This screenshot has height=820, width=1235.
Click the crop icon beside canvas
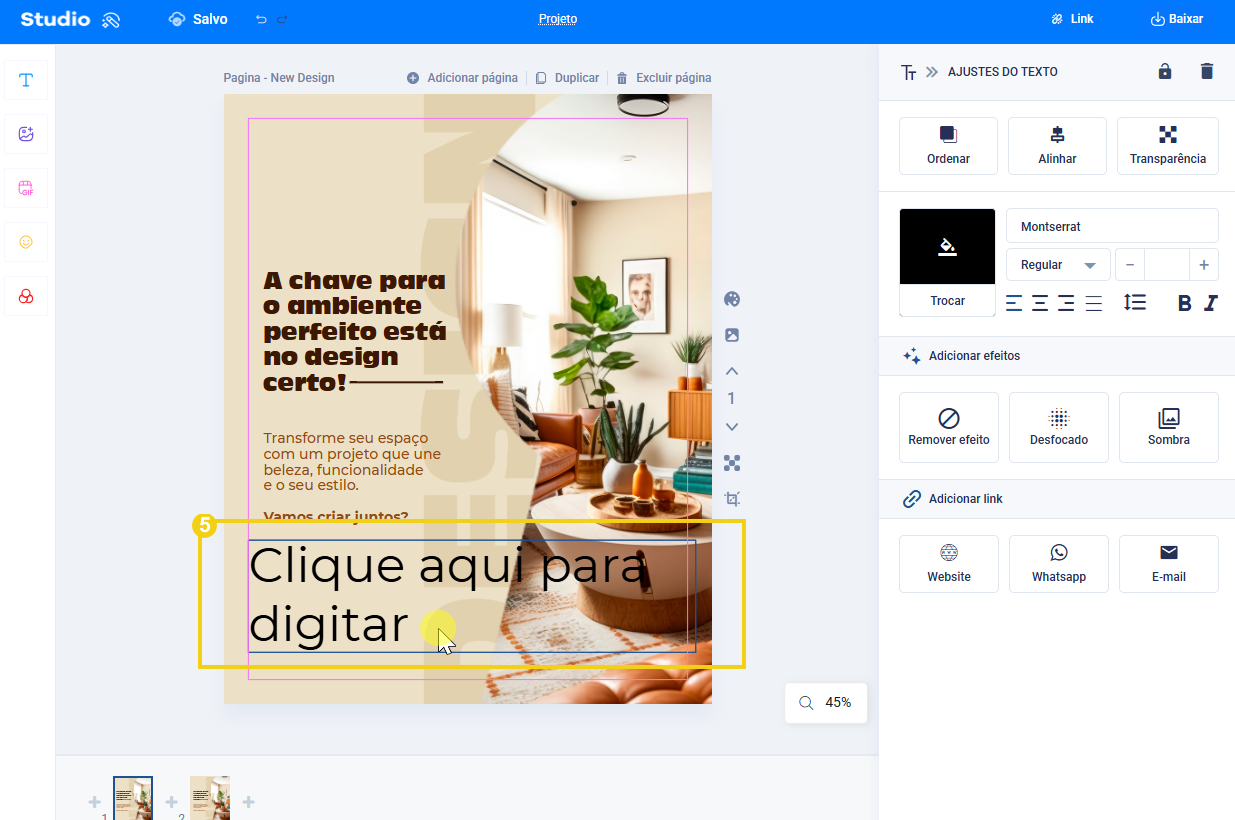[732, 499]
